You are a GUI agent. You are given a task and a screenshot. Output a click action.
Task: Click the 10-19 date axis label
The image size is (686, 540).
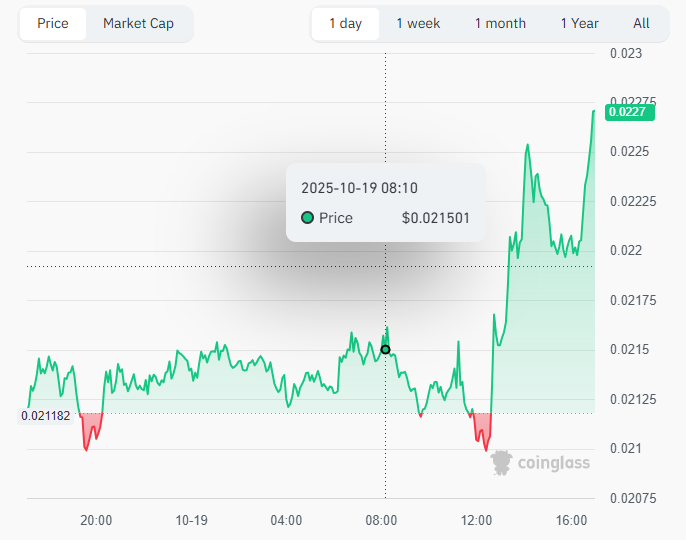(191, 520)
